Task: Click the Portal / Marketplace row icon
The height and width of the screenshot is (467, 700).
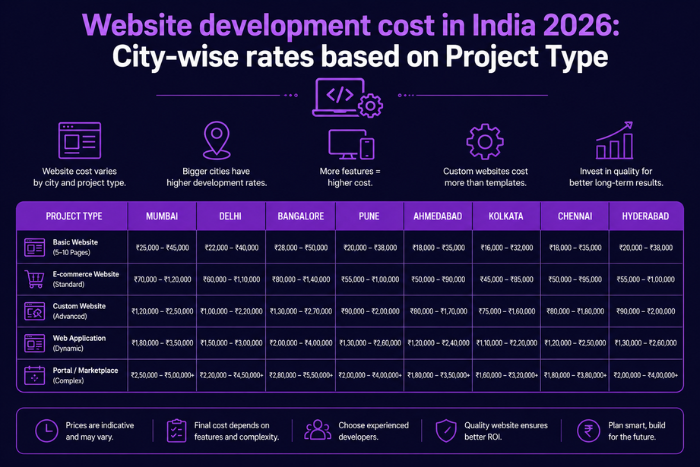Action: [34, 375]
